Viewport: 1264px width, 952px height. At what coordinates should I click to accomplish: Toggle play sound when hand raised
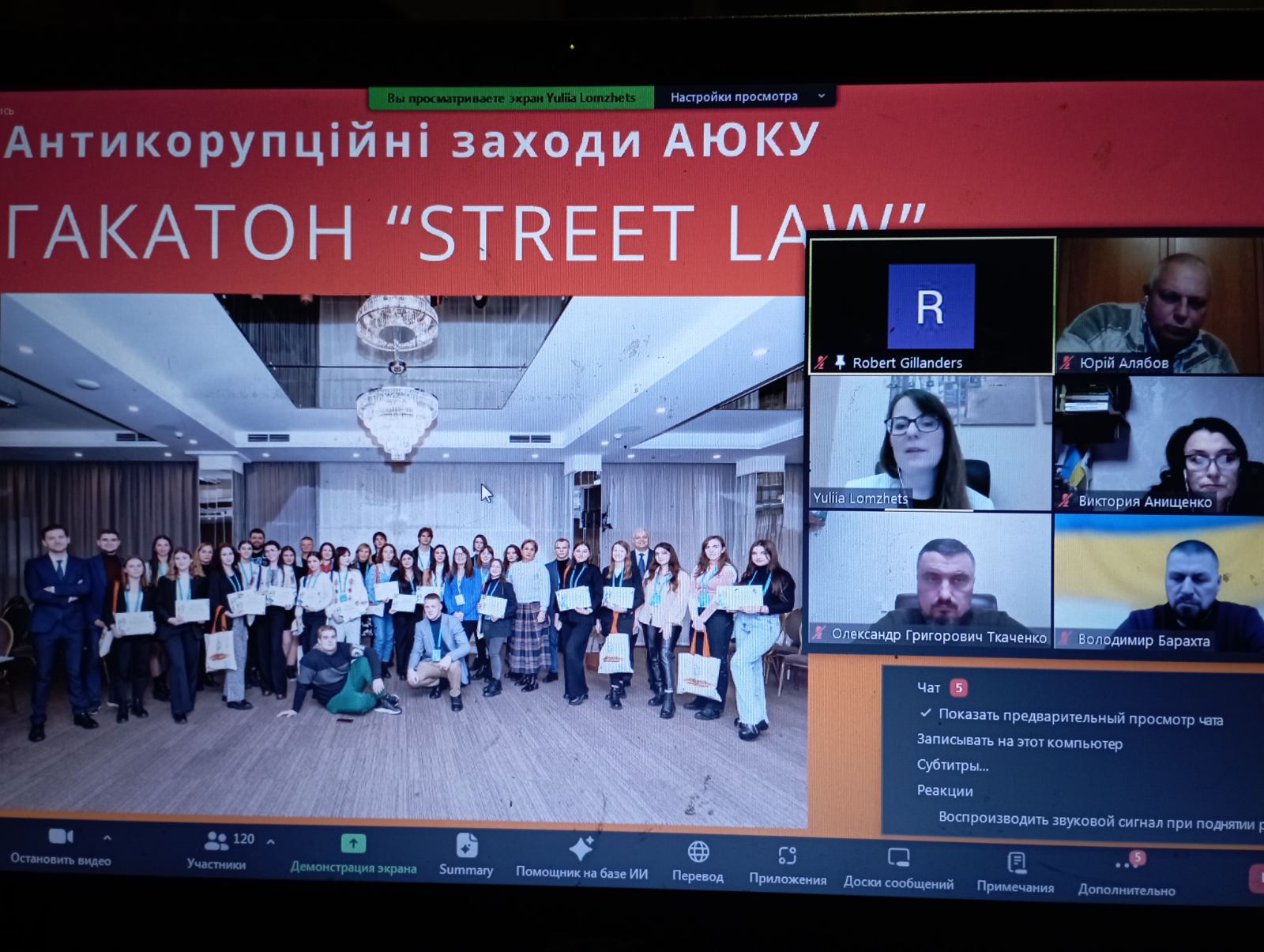pos(1100,821)
